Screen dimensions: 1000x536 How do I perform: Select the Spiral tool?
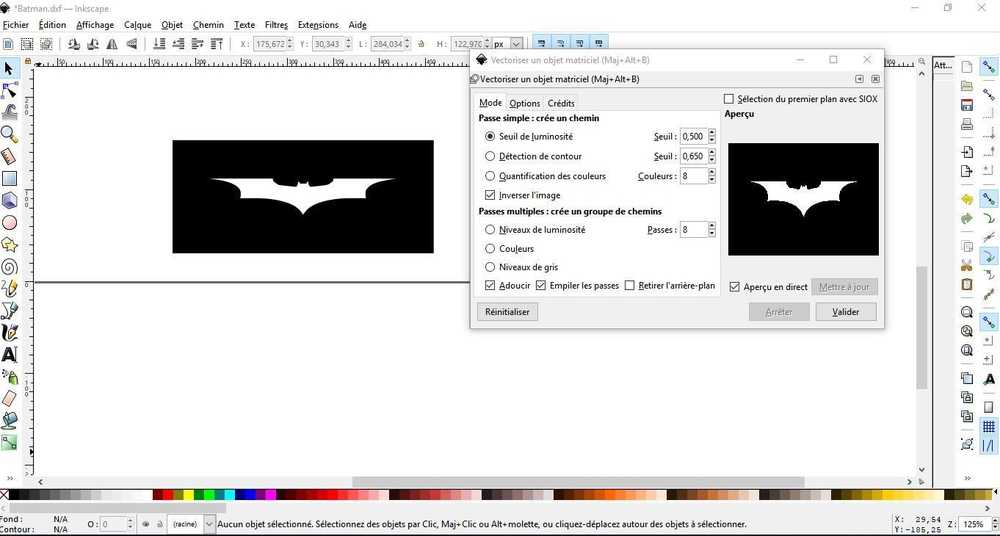9,267
